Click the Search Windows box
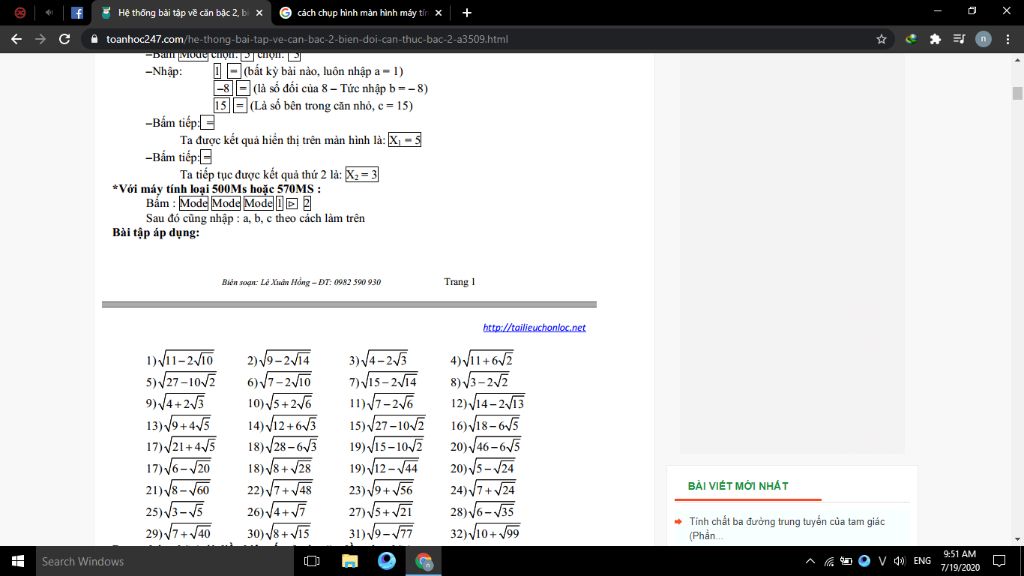 [x=165, y=561]
